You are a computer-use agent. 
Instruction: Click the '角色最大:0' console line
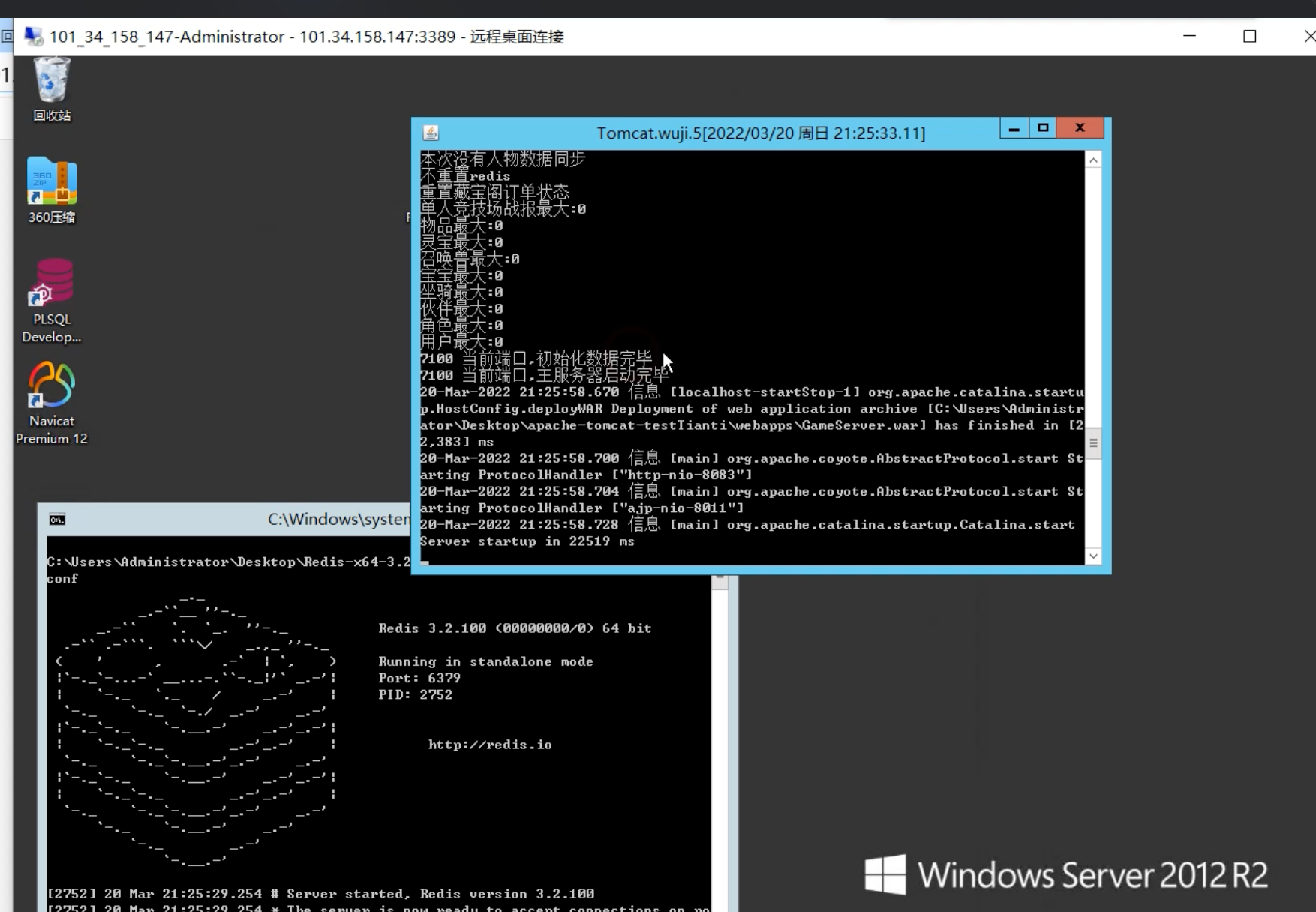pos(461,325)
